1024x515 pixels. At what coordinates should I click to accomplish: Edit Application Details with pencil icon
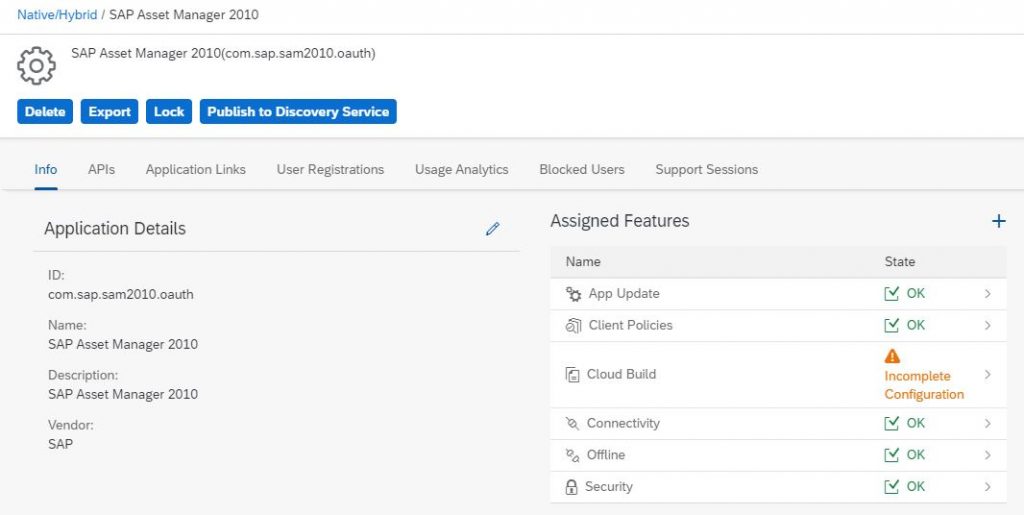492,228
